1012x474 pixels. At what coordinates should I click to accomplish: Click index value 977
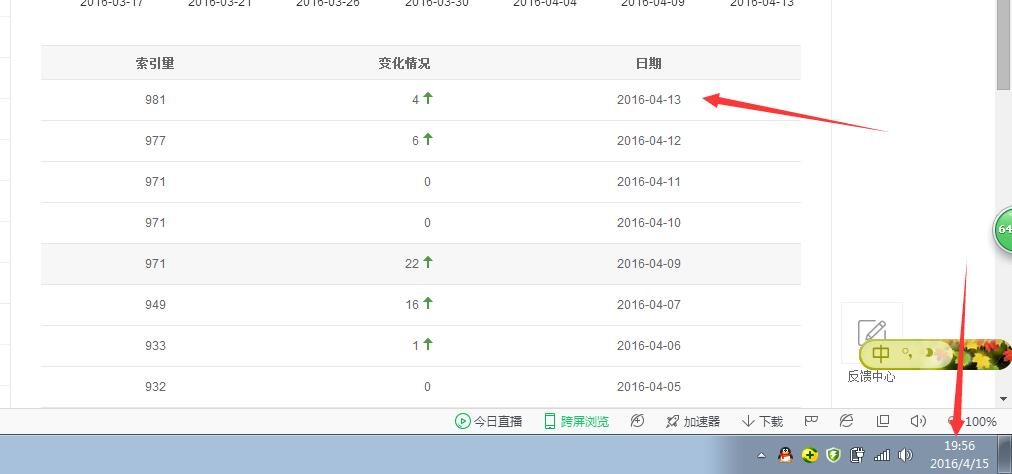coord(156,141)
